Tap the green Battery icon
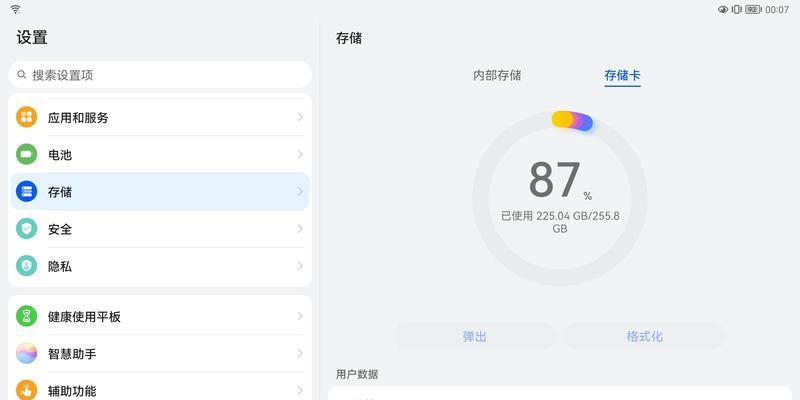The width and height of the screenshot is (800, 400). point(27,154)
